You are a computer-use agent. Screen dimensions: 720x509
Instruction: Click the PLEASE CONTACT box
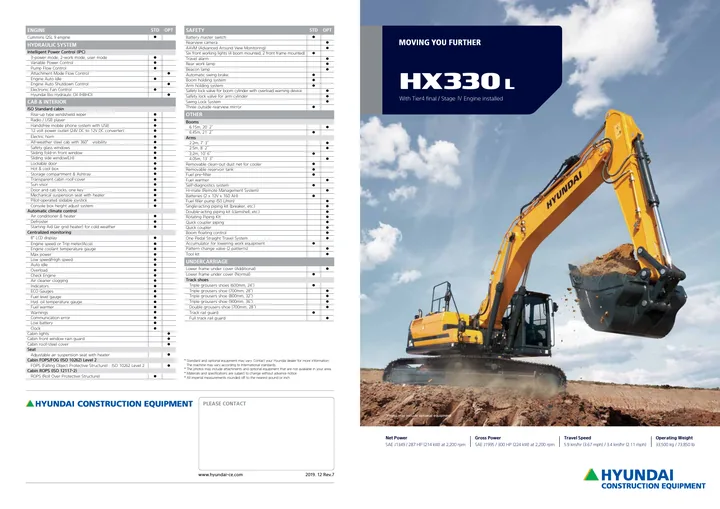(266, 434)
